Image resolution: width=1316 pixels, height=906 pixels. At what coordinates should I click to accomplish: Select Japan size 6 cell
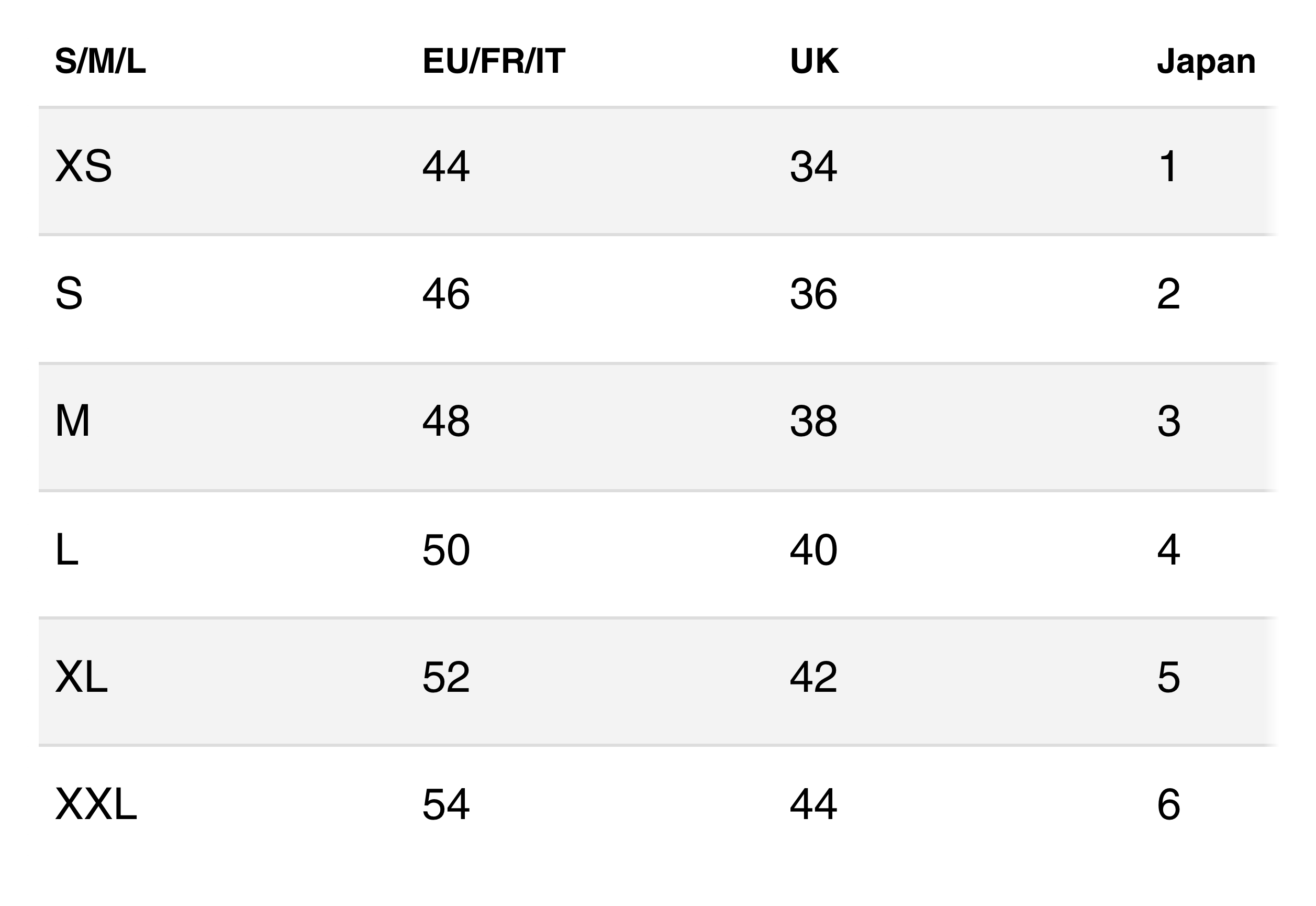tap(1168, 804)
